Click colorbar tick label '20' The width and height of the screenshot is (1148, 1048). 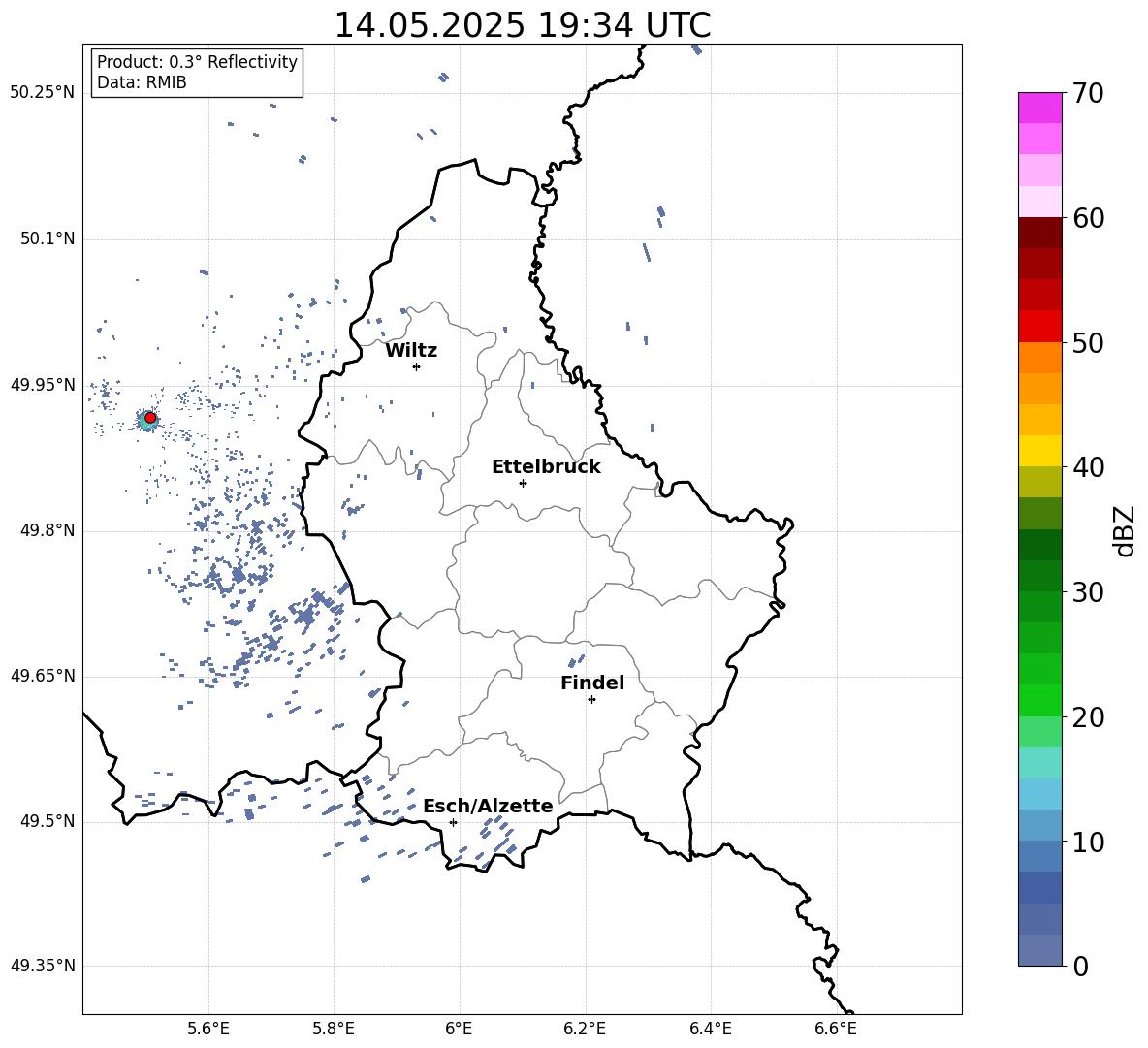(x=1088, y=717)
